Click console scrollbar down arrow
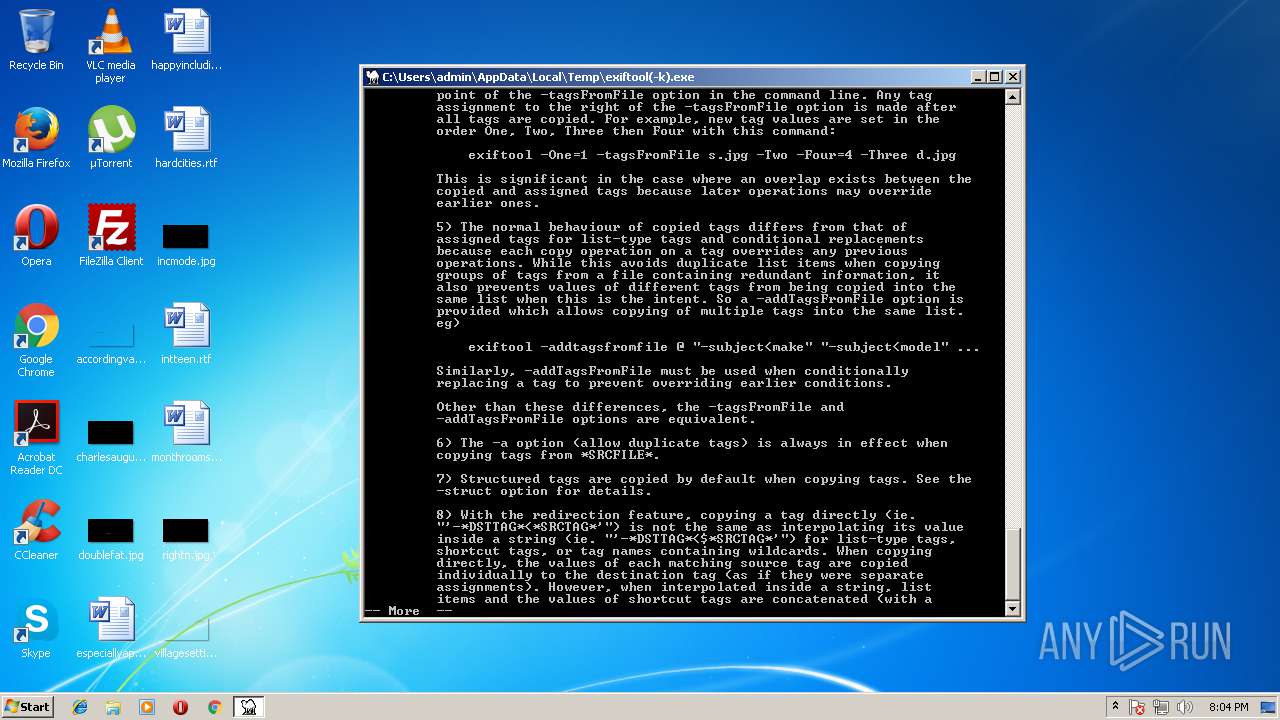Image resolution: width=1280 pixels, height=720 pixels. 1012,608
